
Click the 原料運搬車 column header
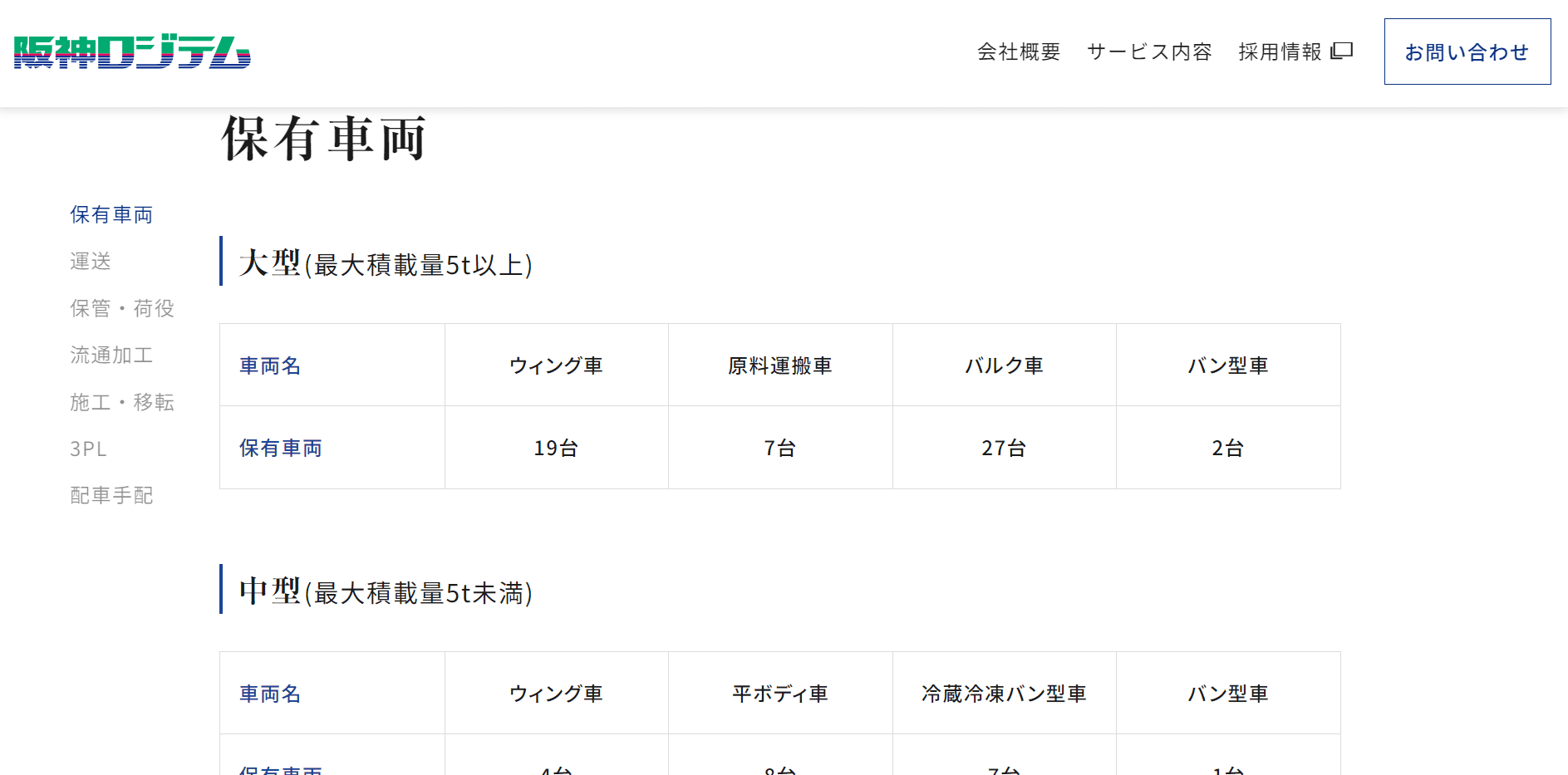(779, 365)
